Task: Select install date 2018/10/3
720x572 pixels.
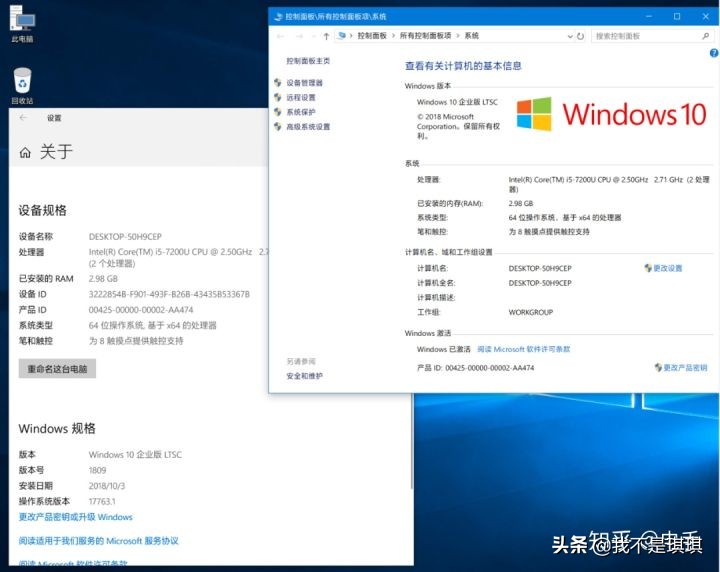Action: [x=107, y=486]
